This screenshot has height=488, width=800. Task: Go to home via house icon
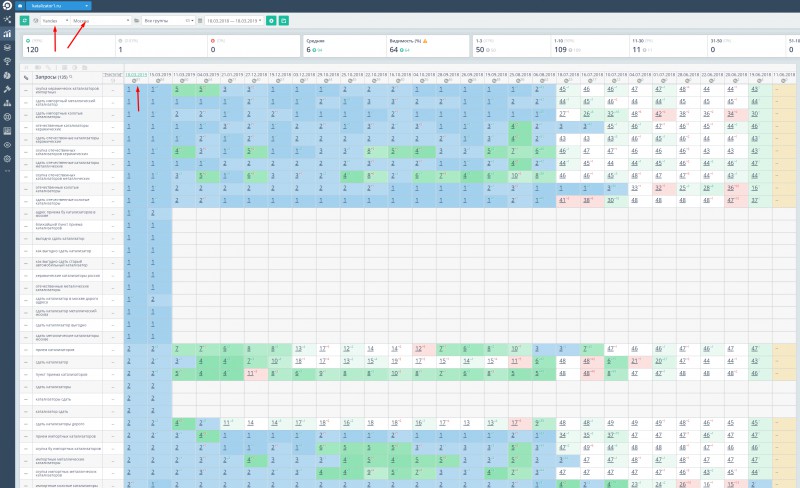click(20, 6)
